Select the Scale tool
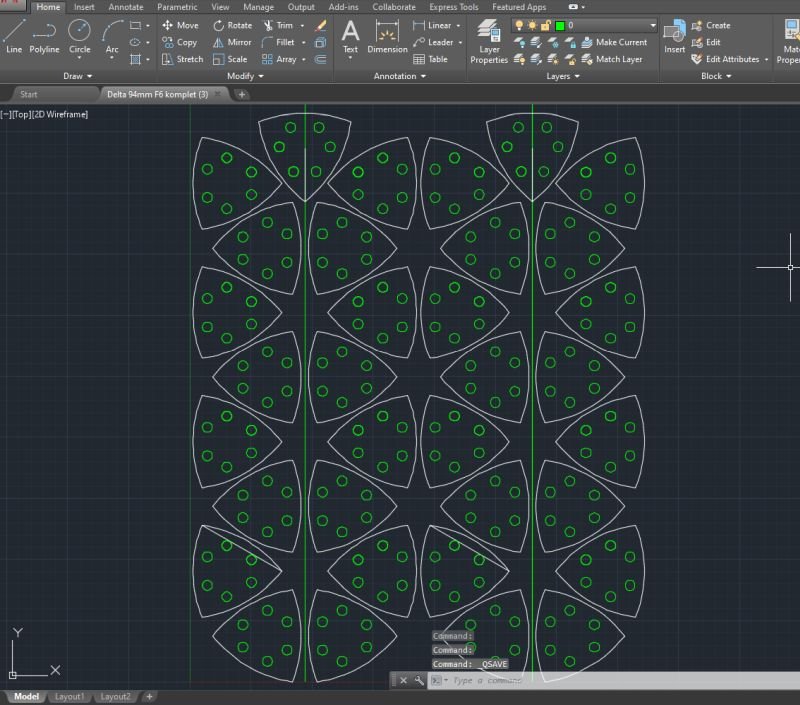Image resolution: width=800 pixels, height=705 pixels. coord(230,59)
